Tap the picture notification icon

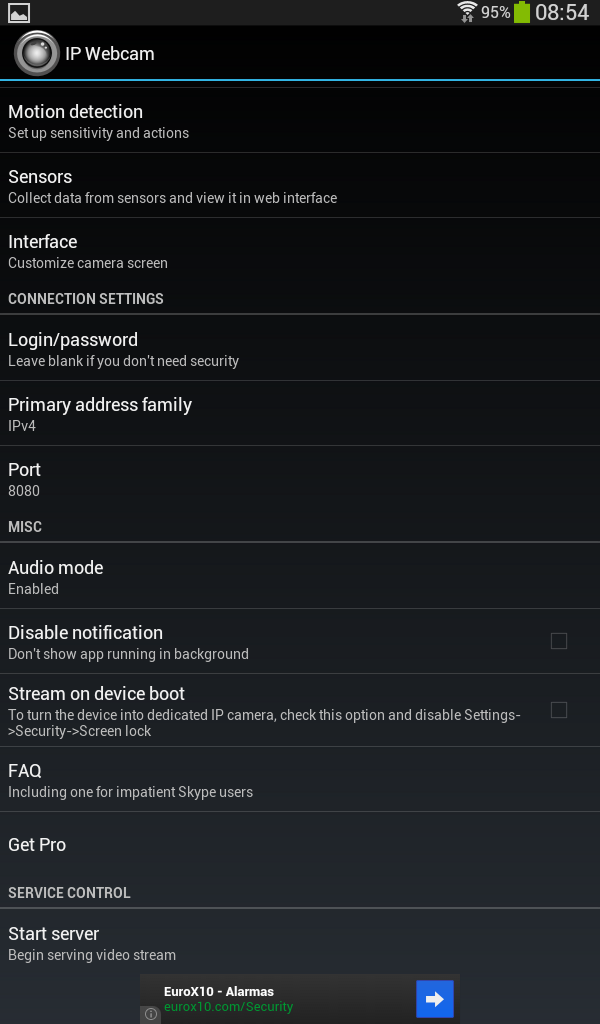point(18,12)
